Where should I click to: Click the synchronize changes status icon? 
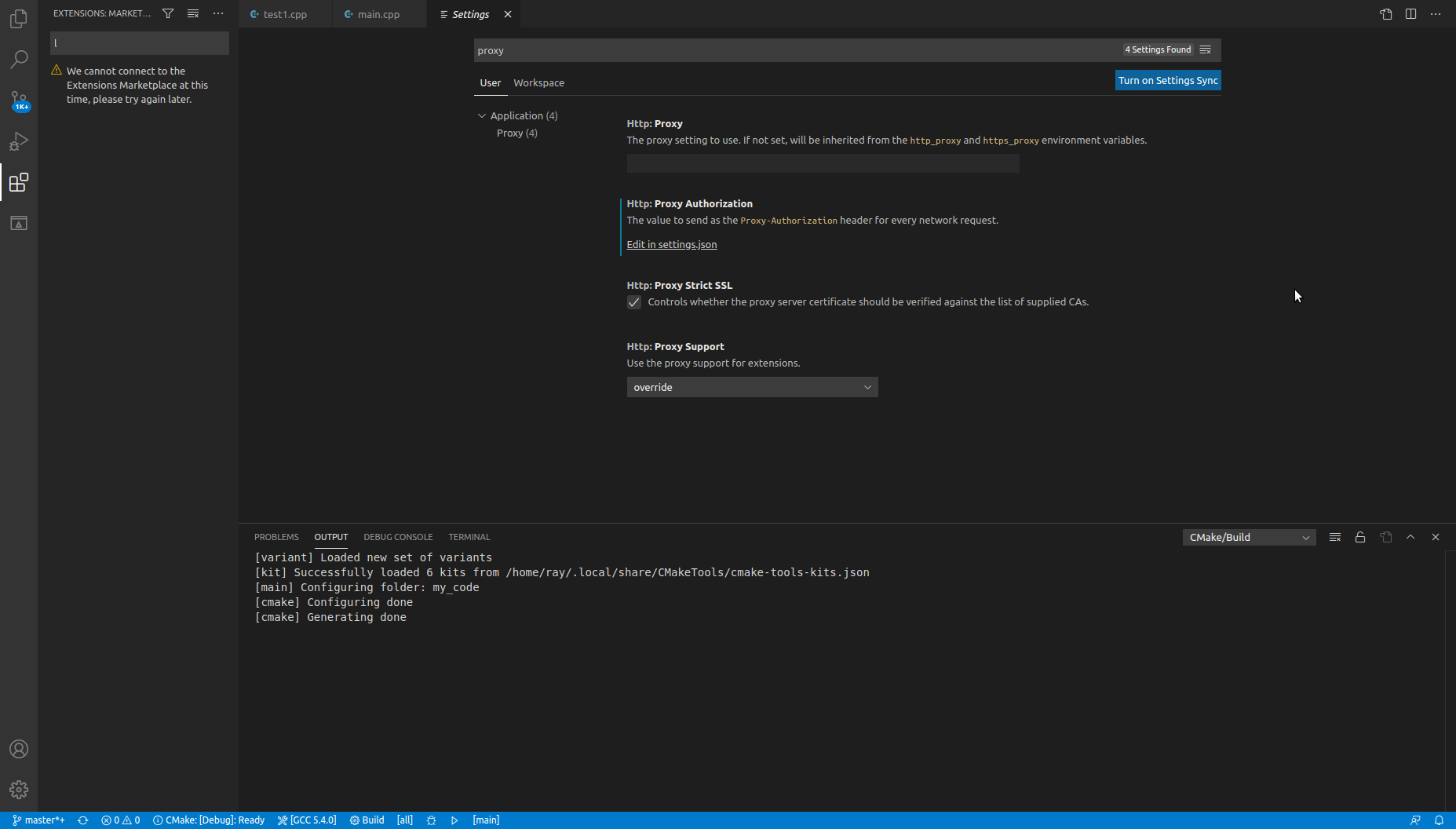(x=83, y=820)
